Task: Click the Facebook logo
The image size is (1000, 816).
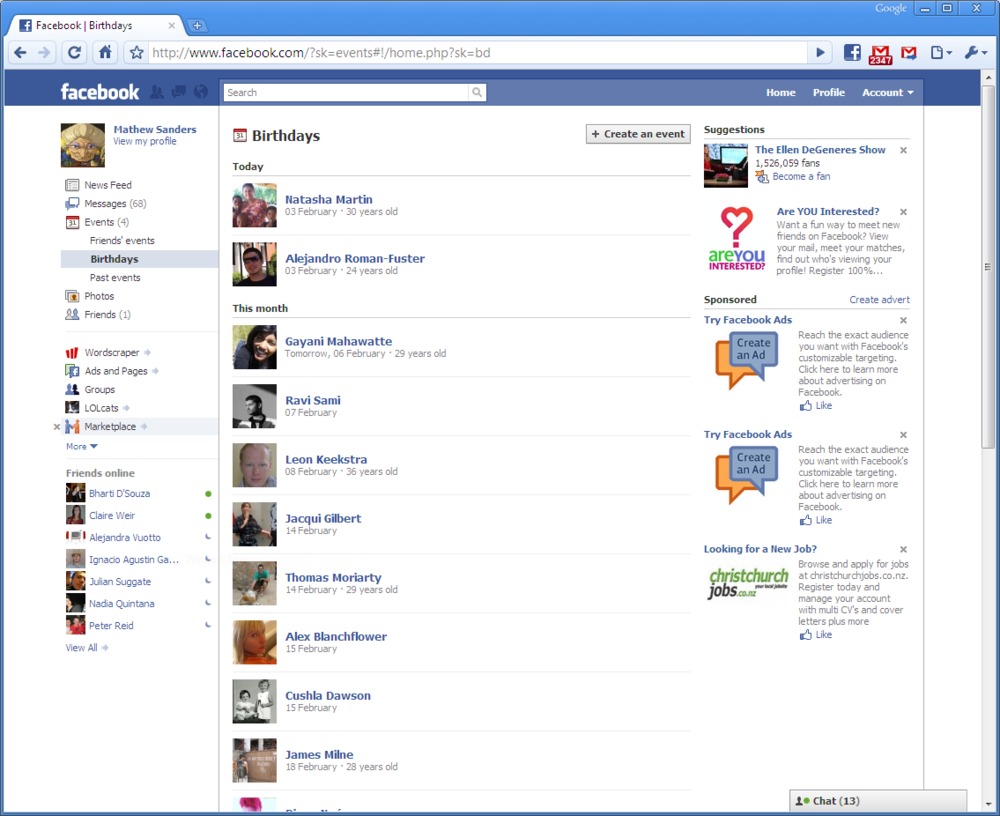Action: 99,92
